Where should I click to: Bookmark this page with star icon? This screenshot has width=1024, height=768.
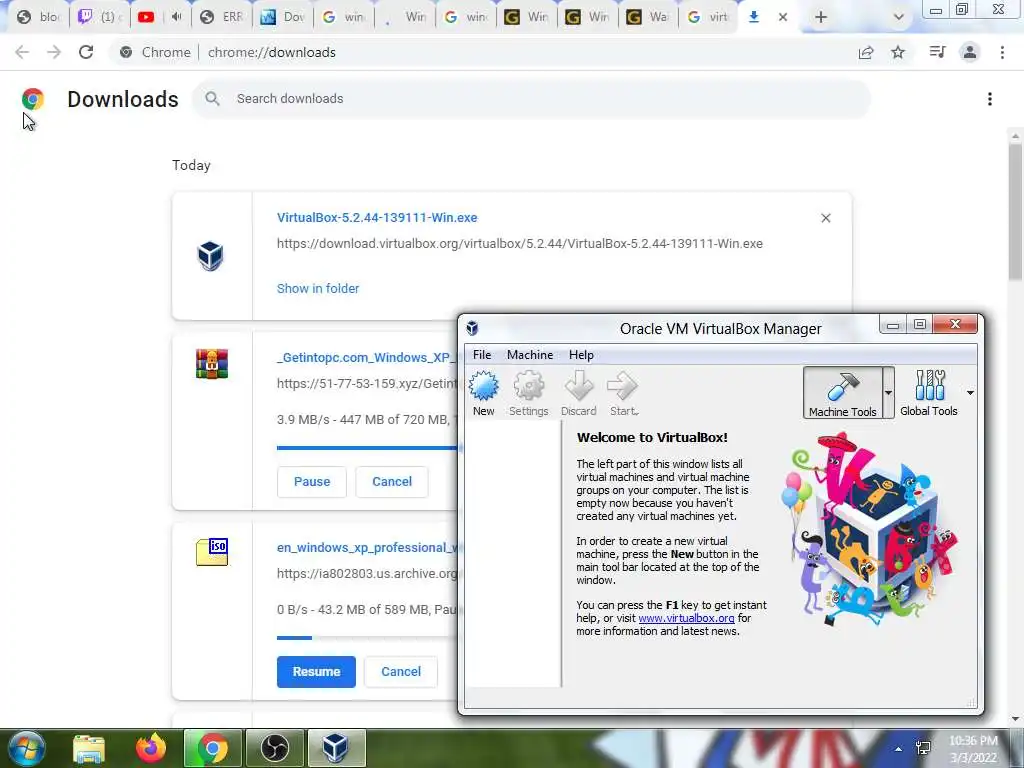coord(898,52)
